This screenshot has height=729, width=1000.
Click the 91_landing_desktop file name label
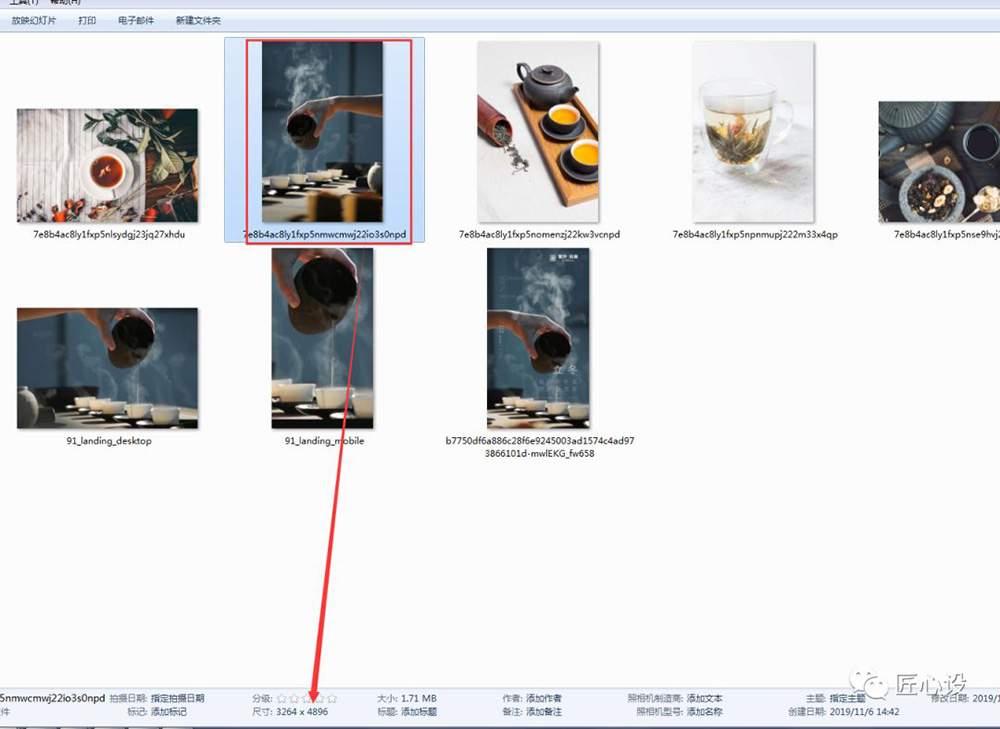(x=109, y=441)
